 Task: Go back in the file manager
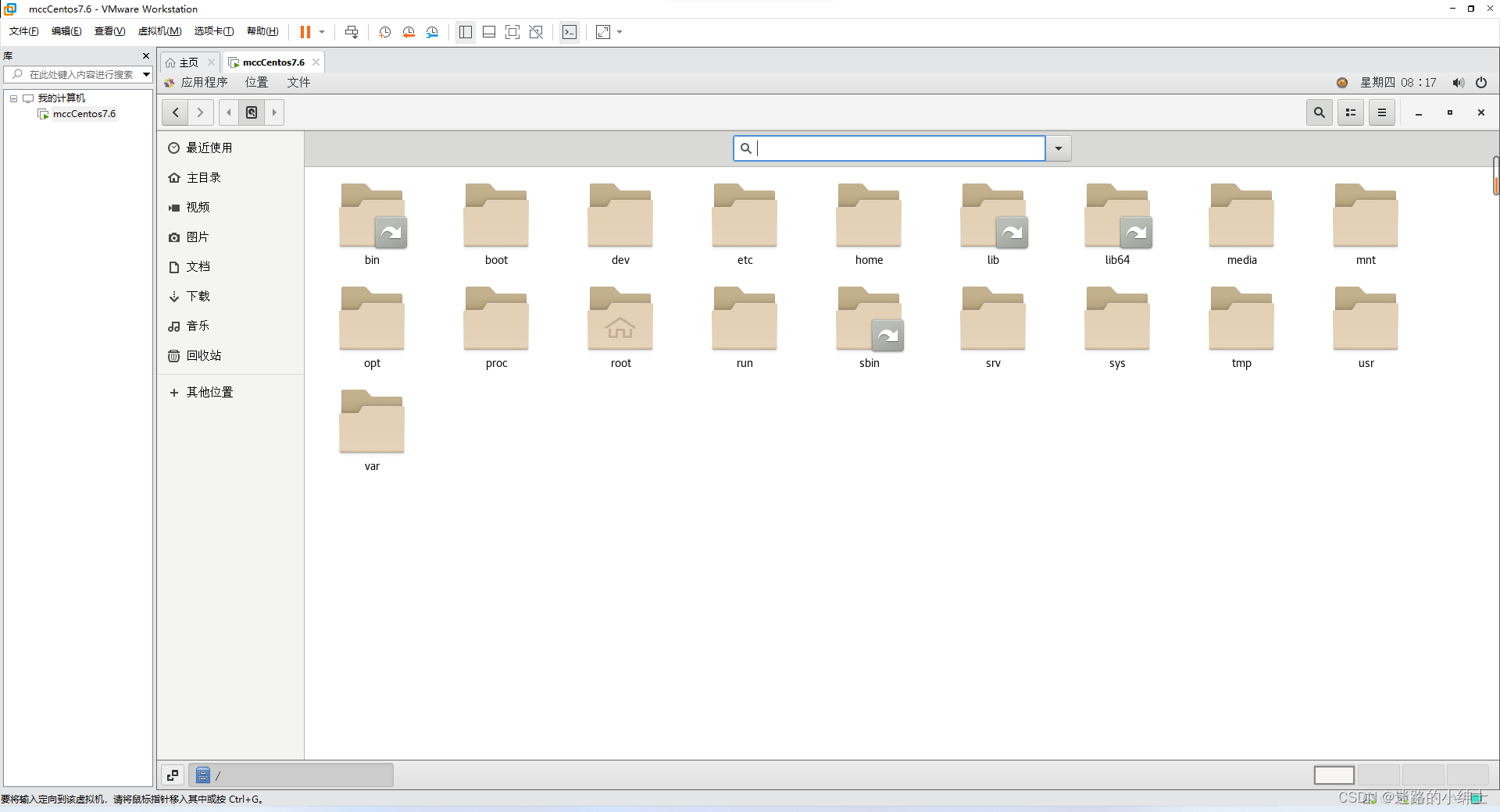click(175, 112)
